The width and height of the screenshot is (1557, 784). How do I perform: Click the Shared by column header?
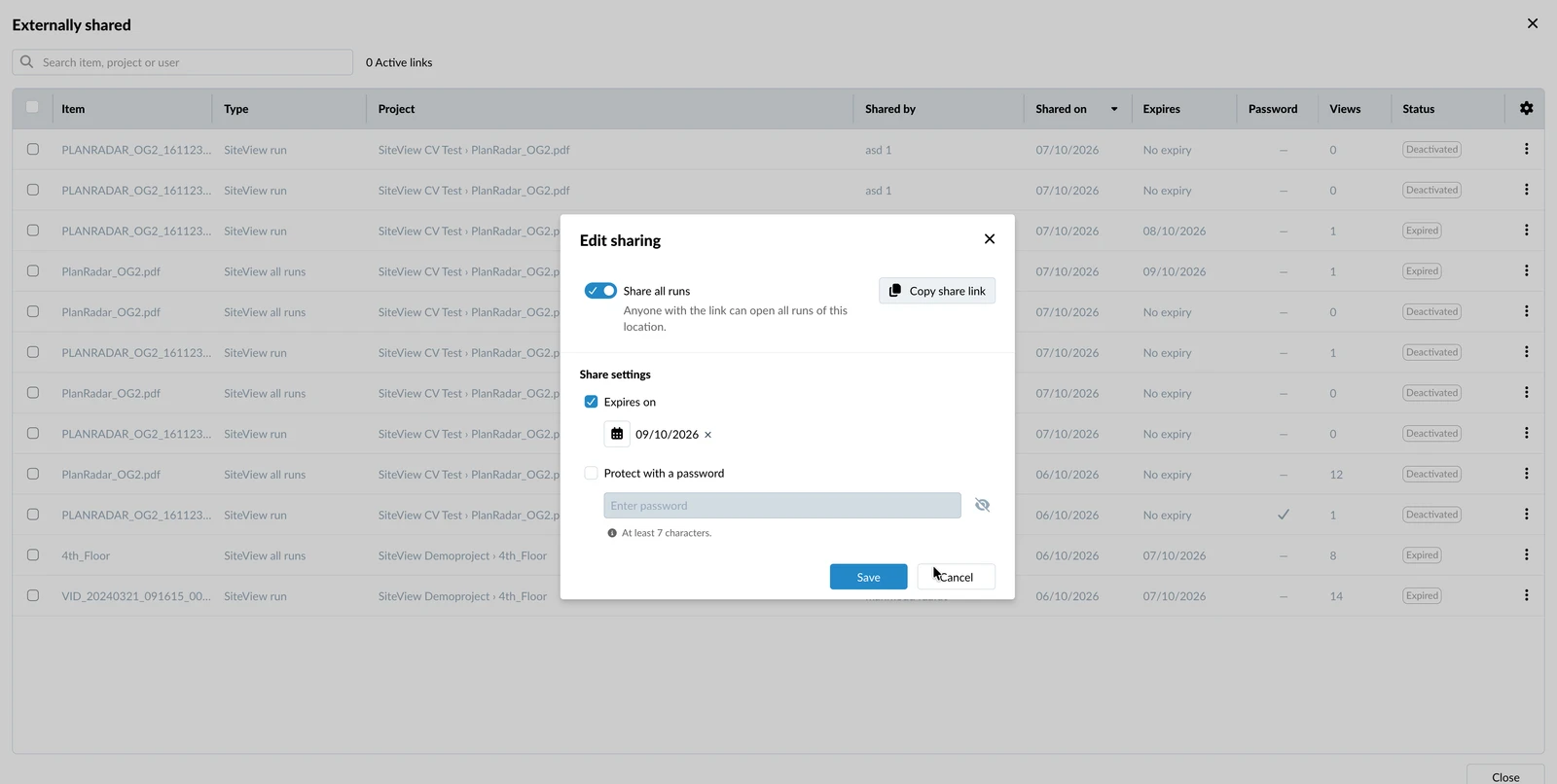click(890, 109)
